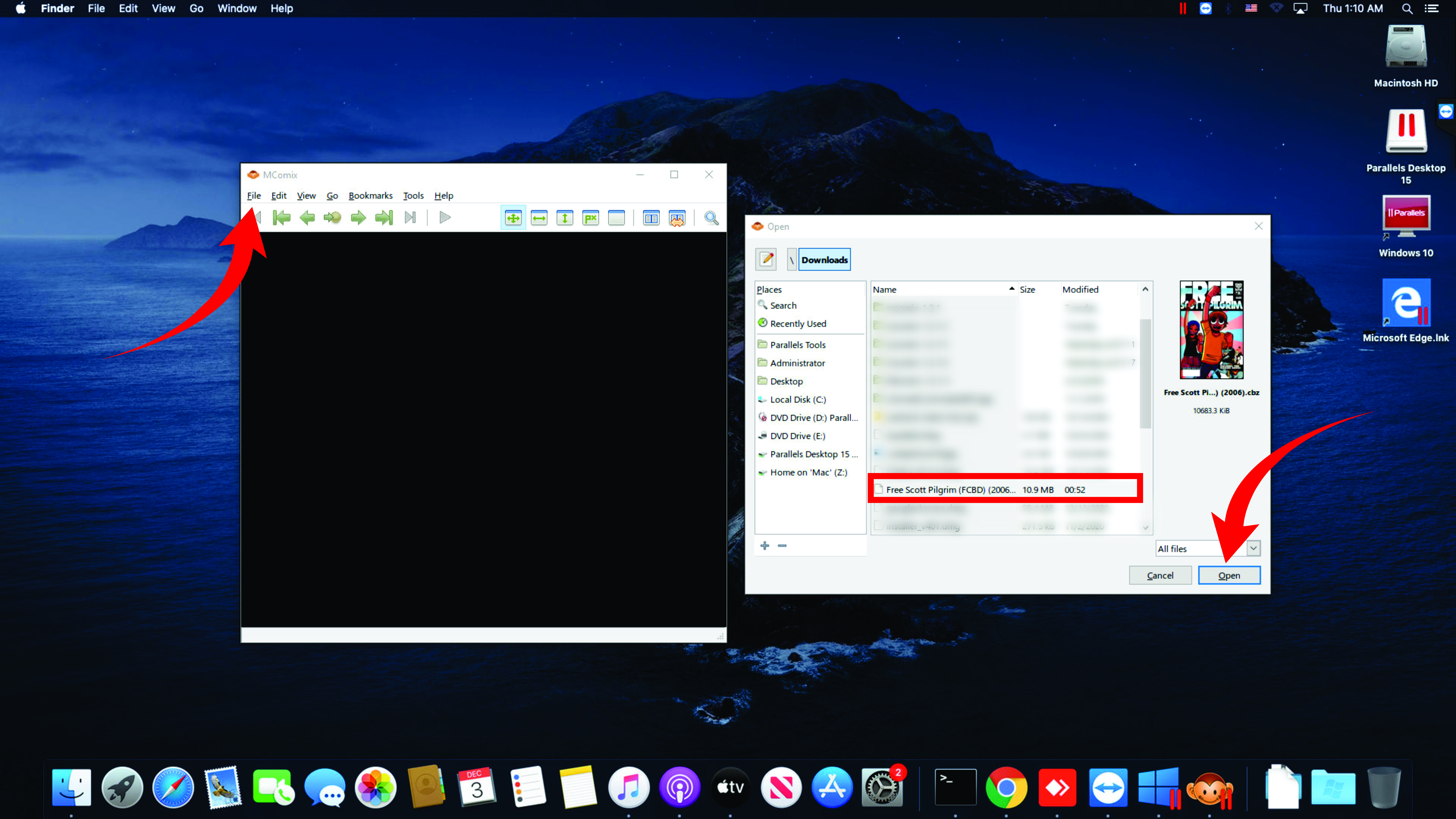Click the pencil type-location icon
This screenshot has width=1456, height=819.
point(766,259)
